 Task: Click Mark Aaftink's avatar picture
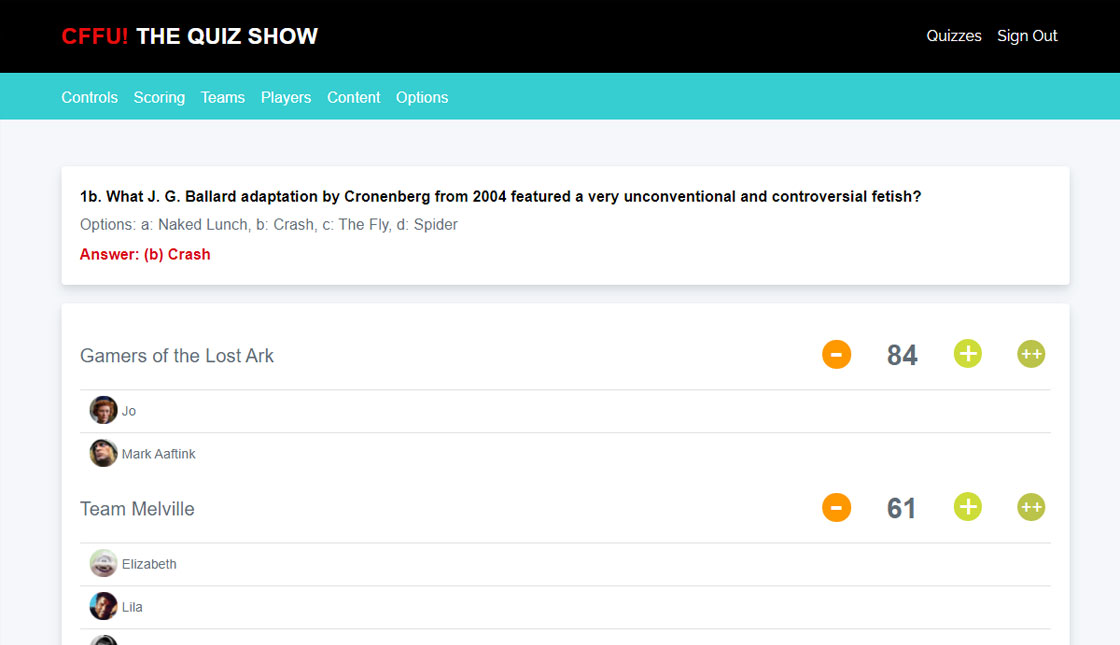coord(103,453)
